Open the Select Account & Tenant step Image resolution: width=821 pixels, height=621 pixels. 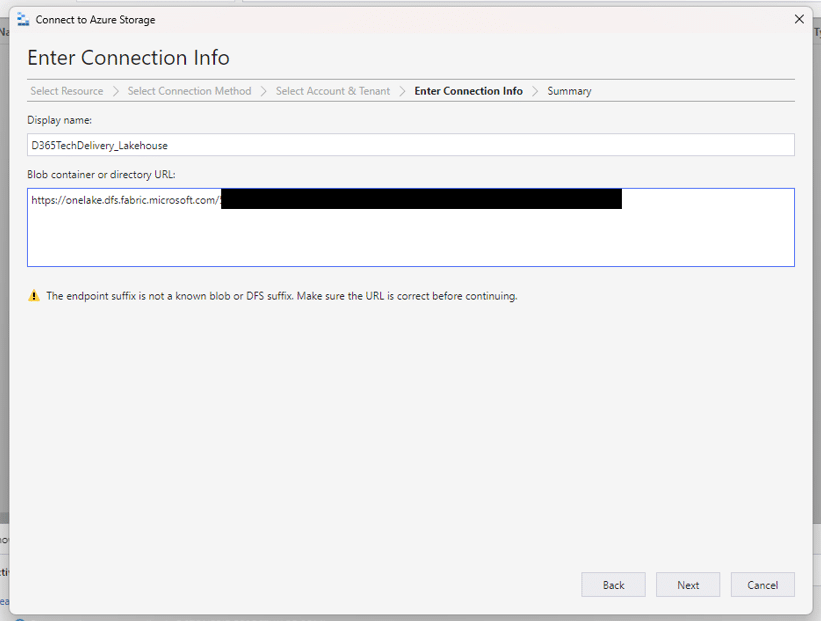[x=333, y=91]
